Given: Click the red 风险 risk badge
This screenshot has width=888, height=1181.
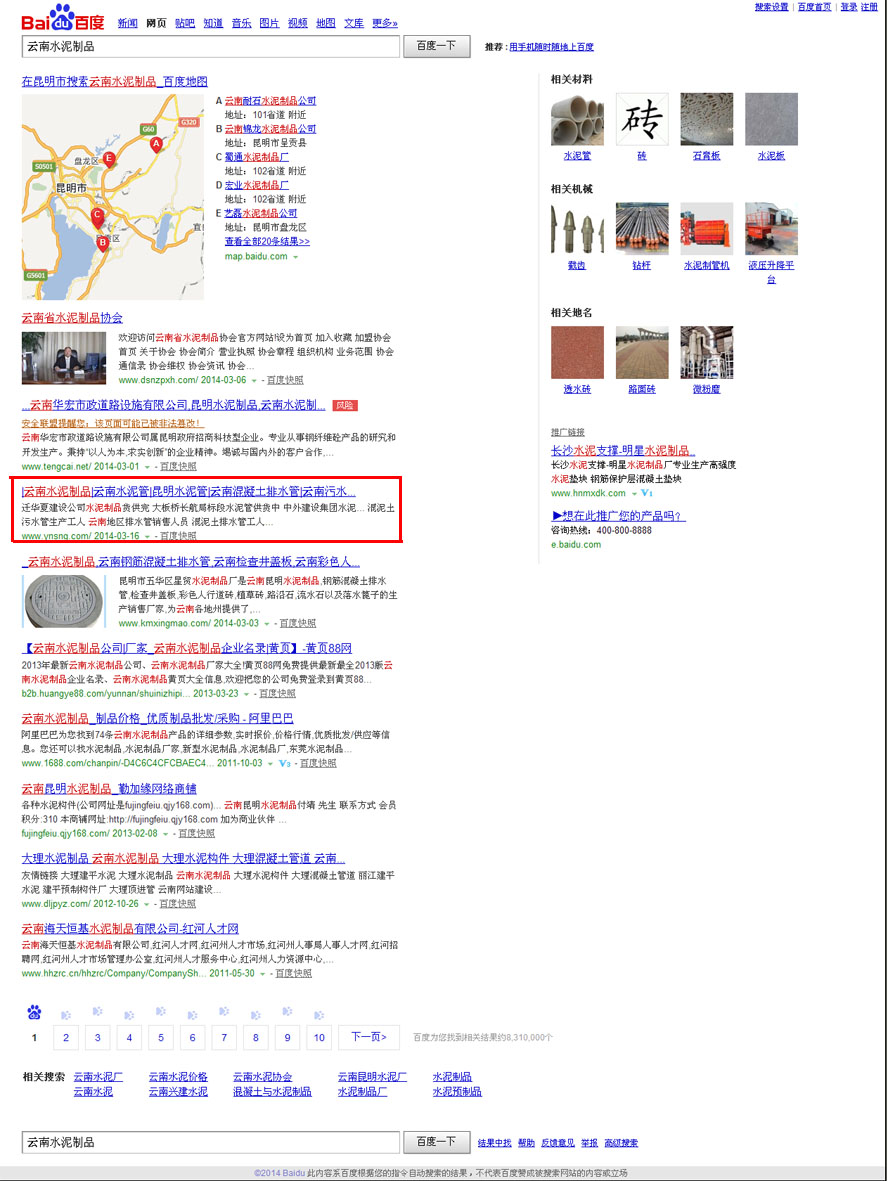Looking at the screenshot, I should tap(346, 405).
